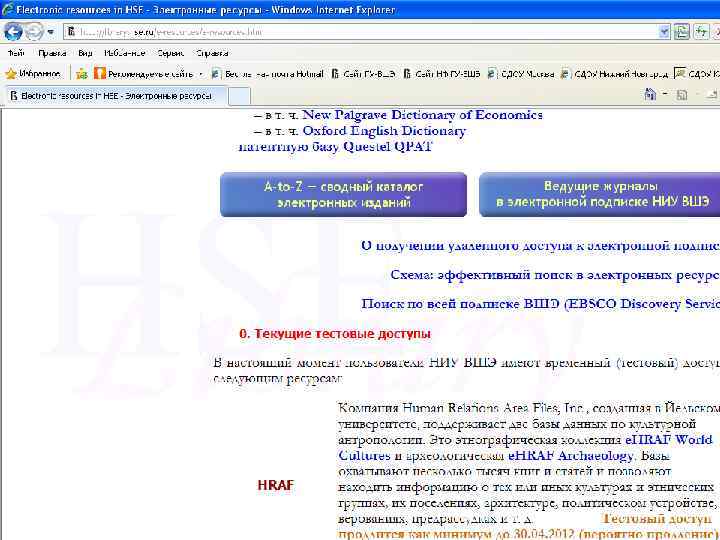Click the new tab button
This screenshot has height=540, width=720.
[239, 96]
